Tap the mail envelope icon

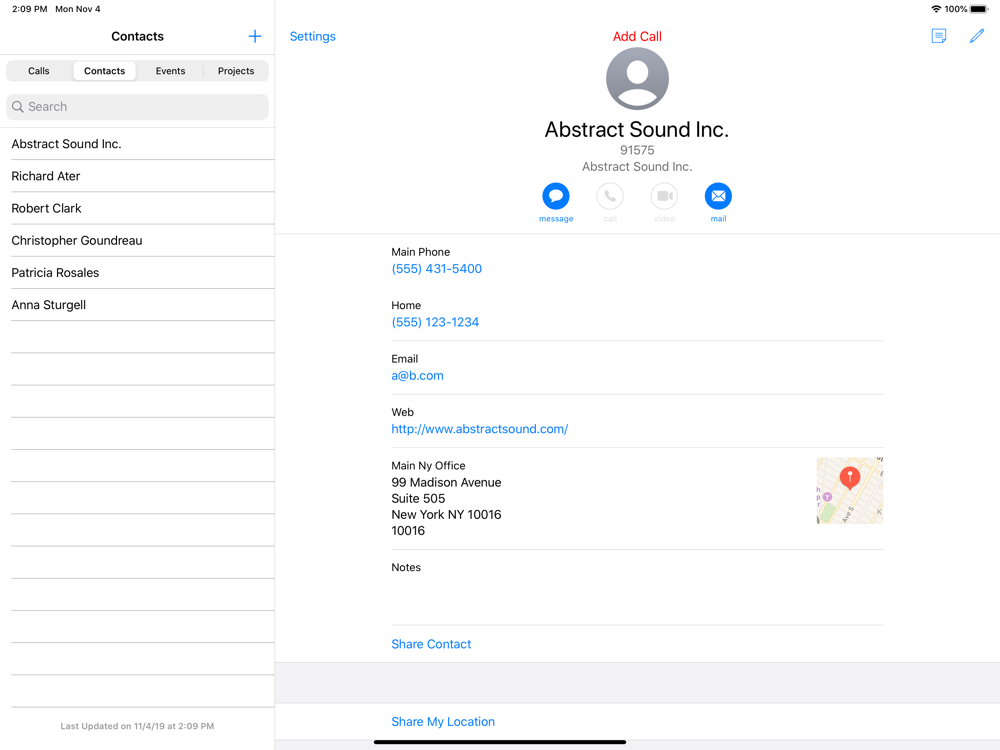pos(718,196)
